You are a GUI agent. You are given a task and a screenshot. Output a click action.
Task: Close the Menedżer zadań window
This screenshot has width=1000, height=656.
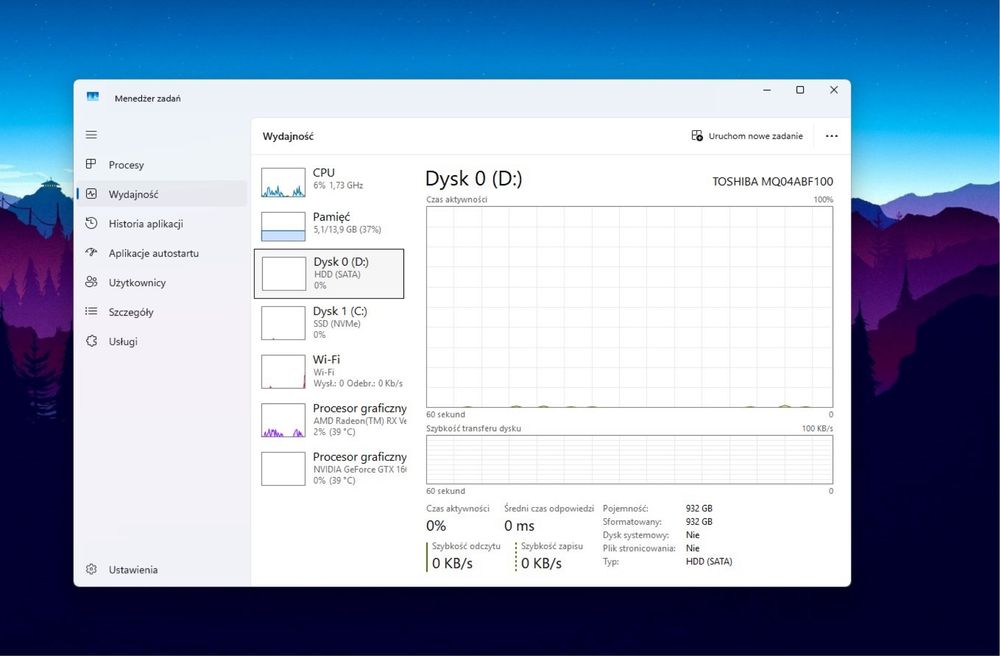pyautogui.click(x=834, y=90)
